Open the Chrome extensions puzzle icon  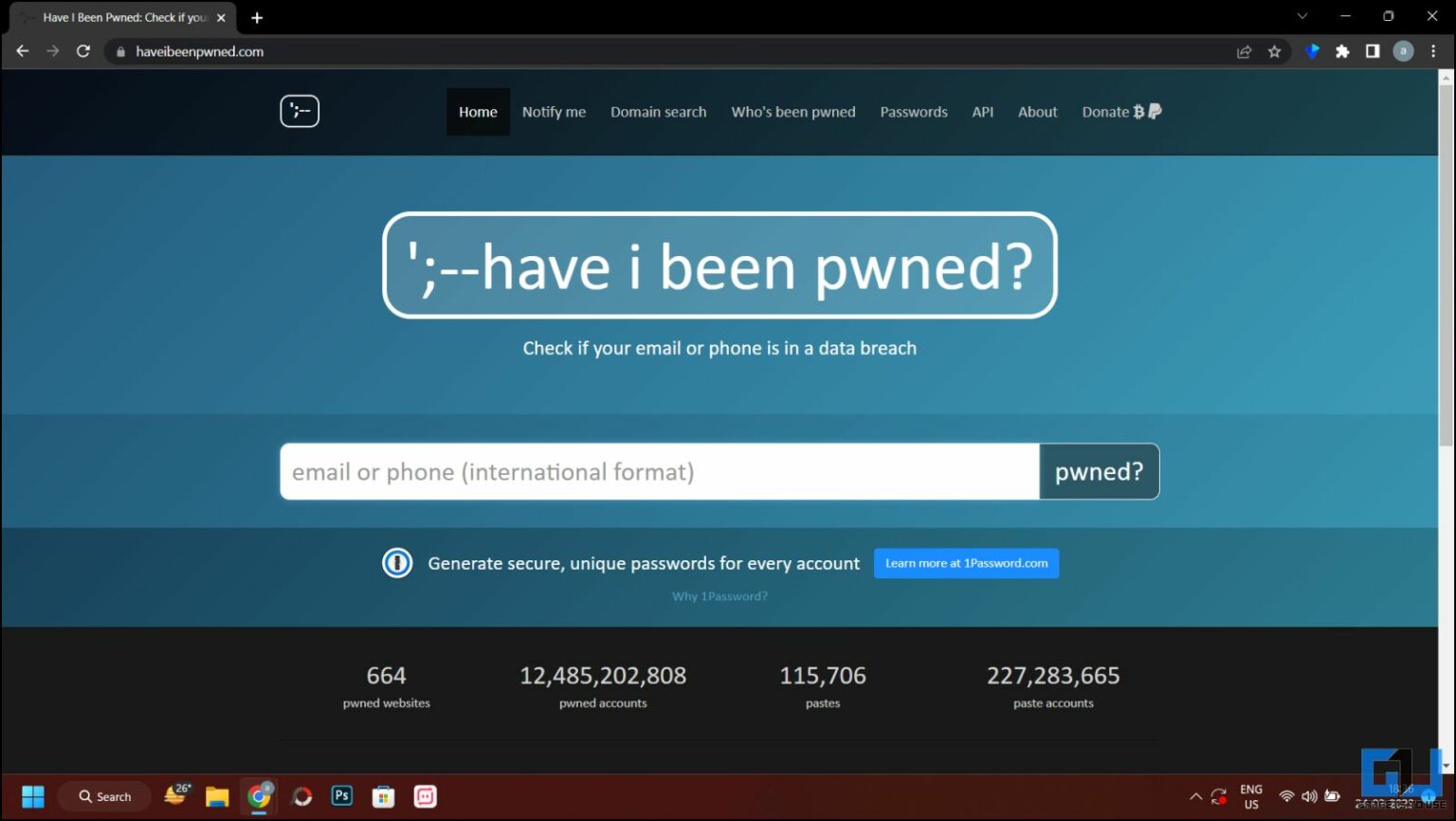(1343, 51)
